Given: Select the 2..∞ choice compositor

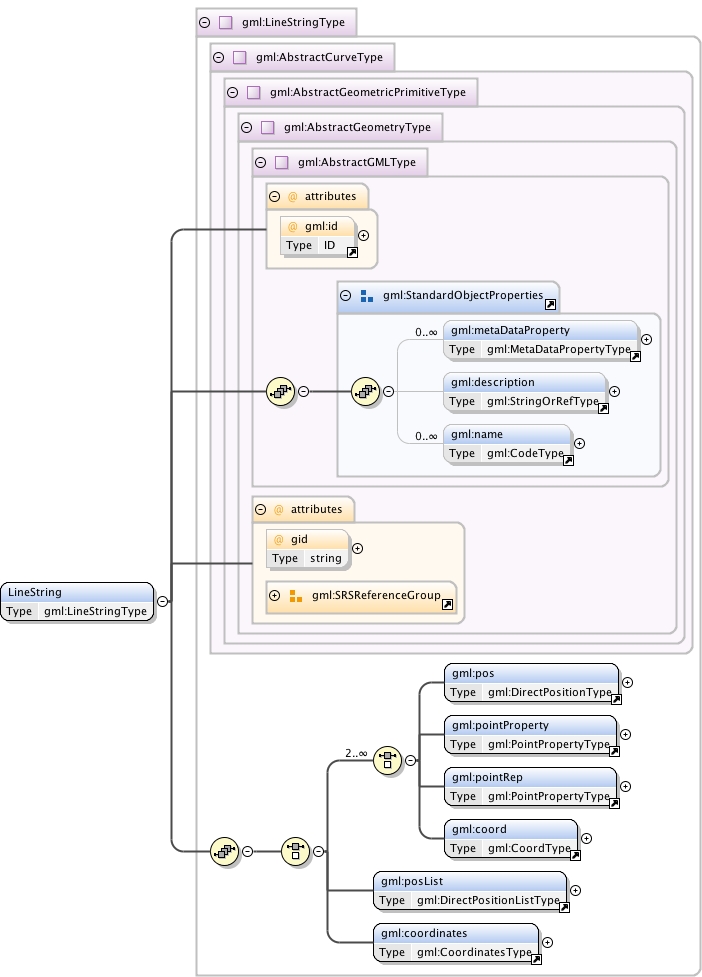Looking at the screenshot, I should coord(387,760).
